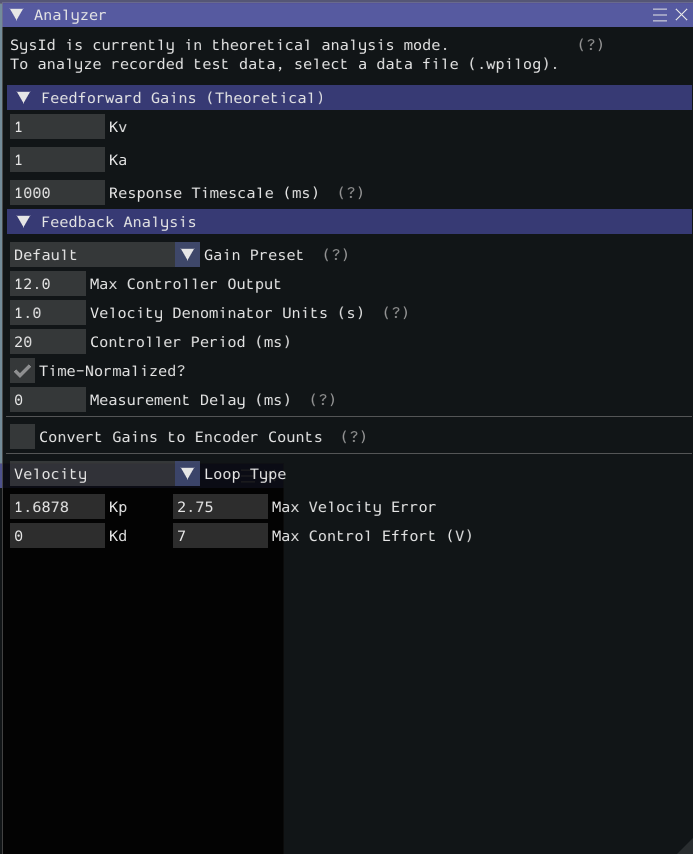Screen dimensions: 693x854
Task: Toggle the Time-Normalized checkbox
Action: click(22, 371)
